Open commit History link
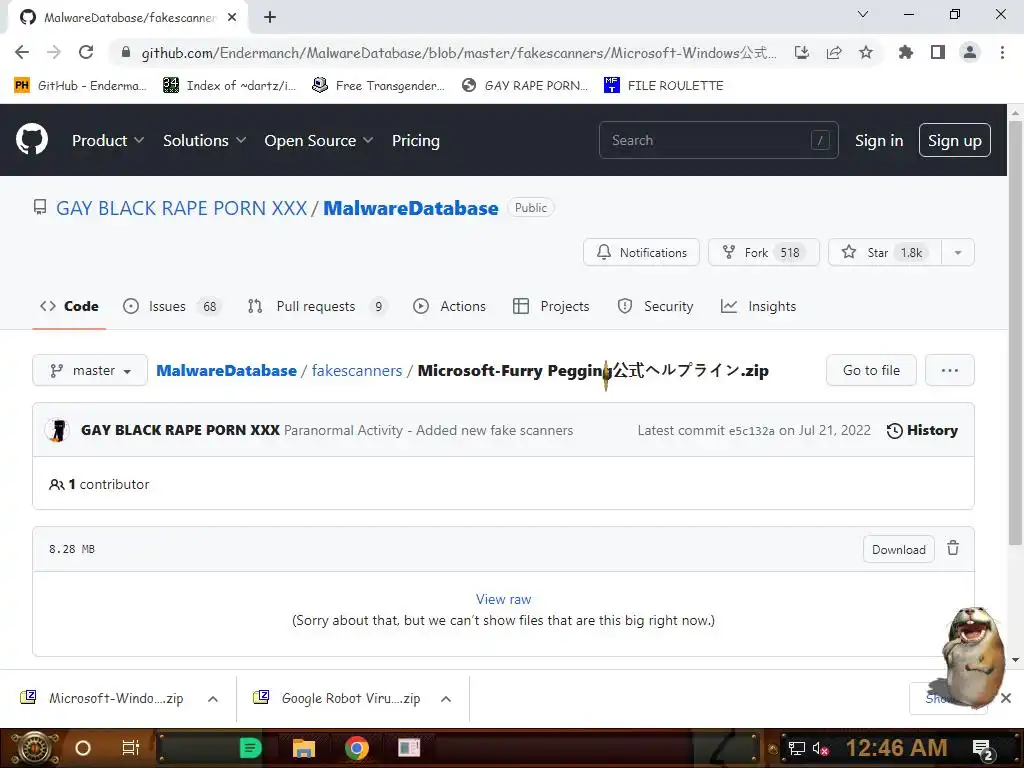Image resolution: width=1024 pixels, height=768 pixels. click(922, 430)
